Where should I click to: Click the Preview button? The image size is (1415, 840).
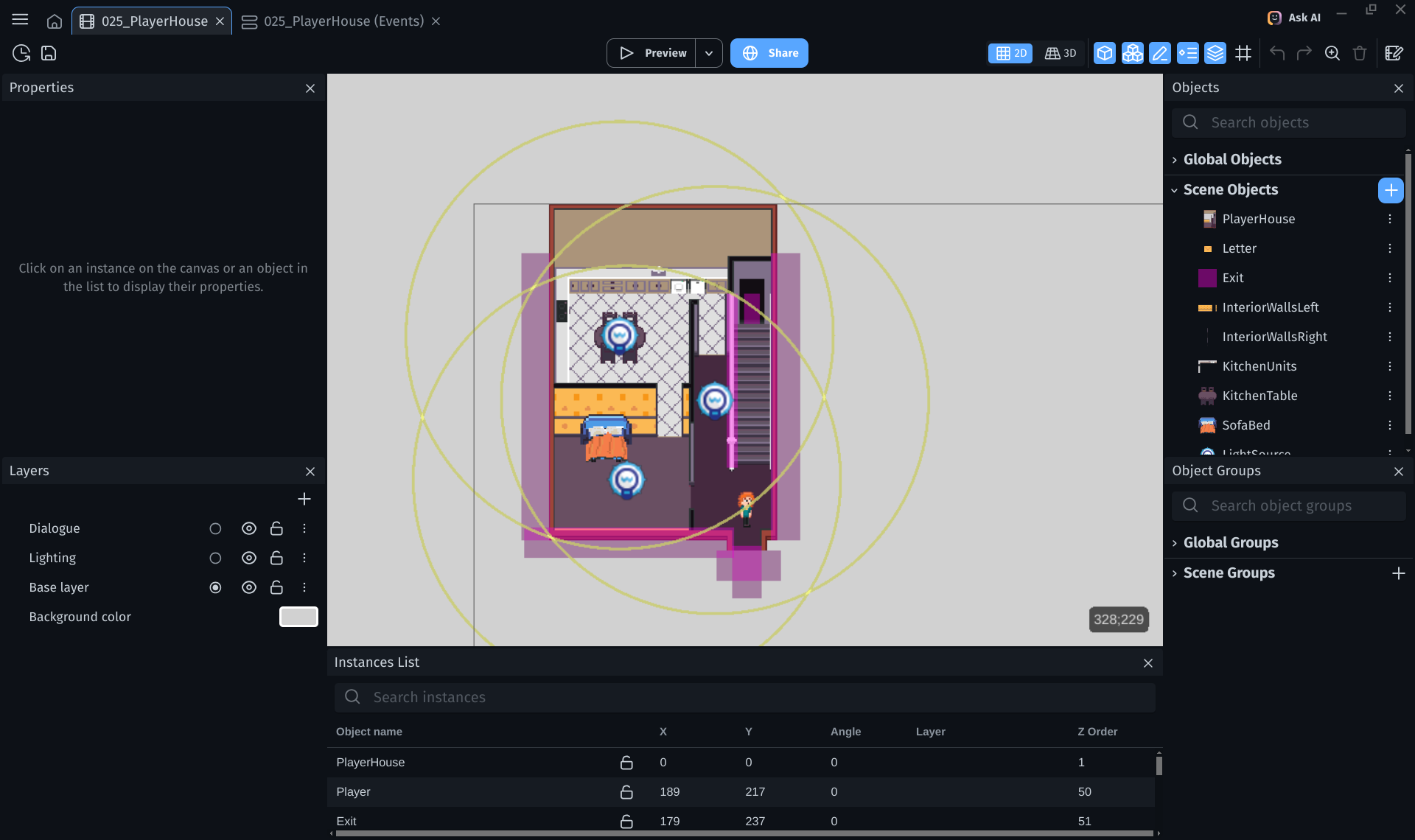pos(651,53)
